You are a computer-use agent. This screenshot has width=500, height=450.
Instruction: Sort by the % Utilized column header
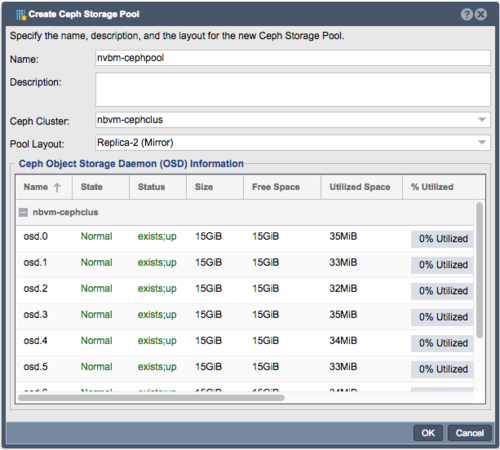pyautogui.click(x=444, y=187)
